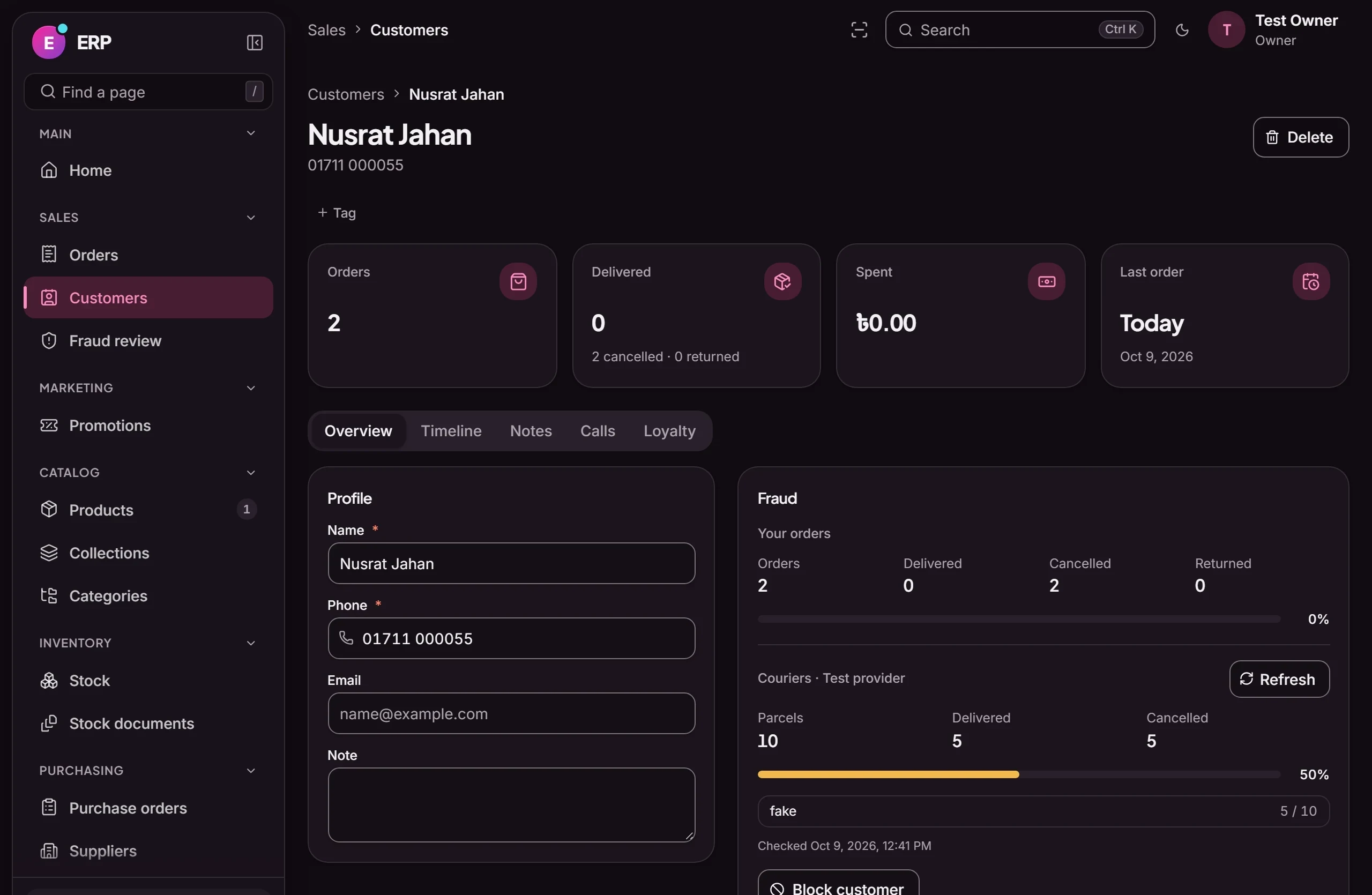Viewport: 1372px width, 895px height.
Task: Switch to the Loyalty tab
Action: tap(669, 431)
